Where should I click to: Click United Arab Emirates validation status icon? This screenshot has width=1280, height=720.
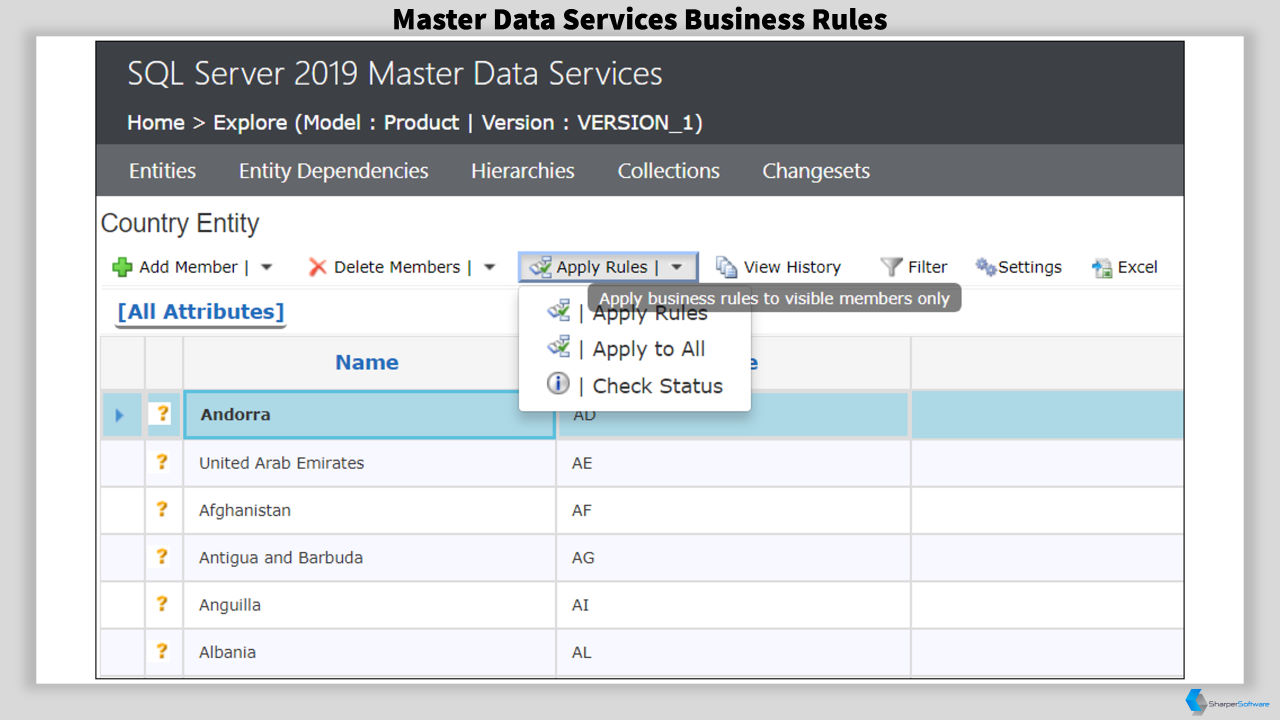(x=162, y=462)
